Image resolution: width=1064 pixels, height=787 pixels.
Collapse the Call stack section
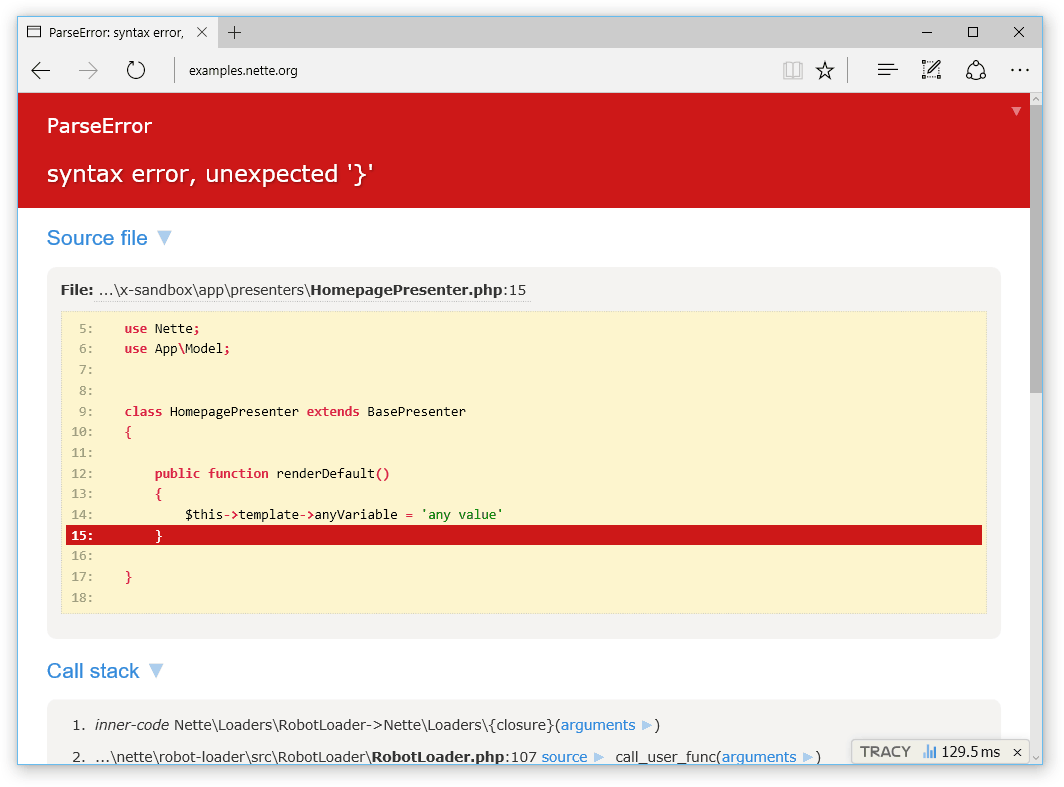157,671
